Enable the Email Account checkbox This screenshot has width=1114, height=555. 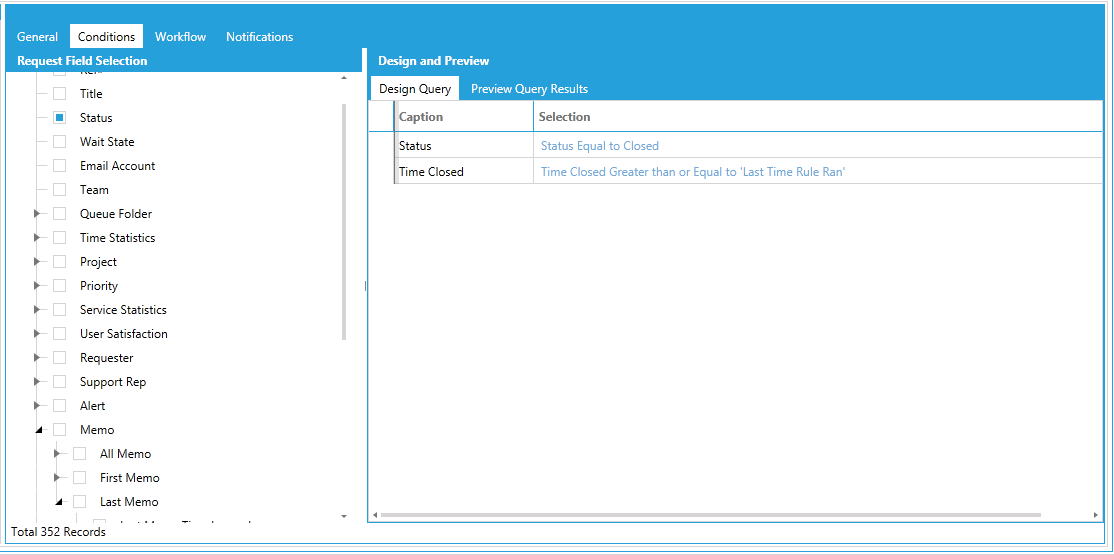(60, 166)
